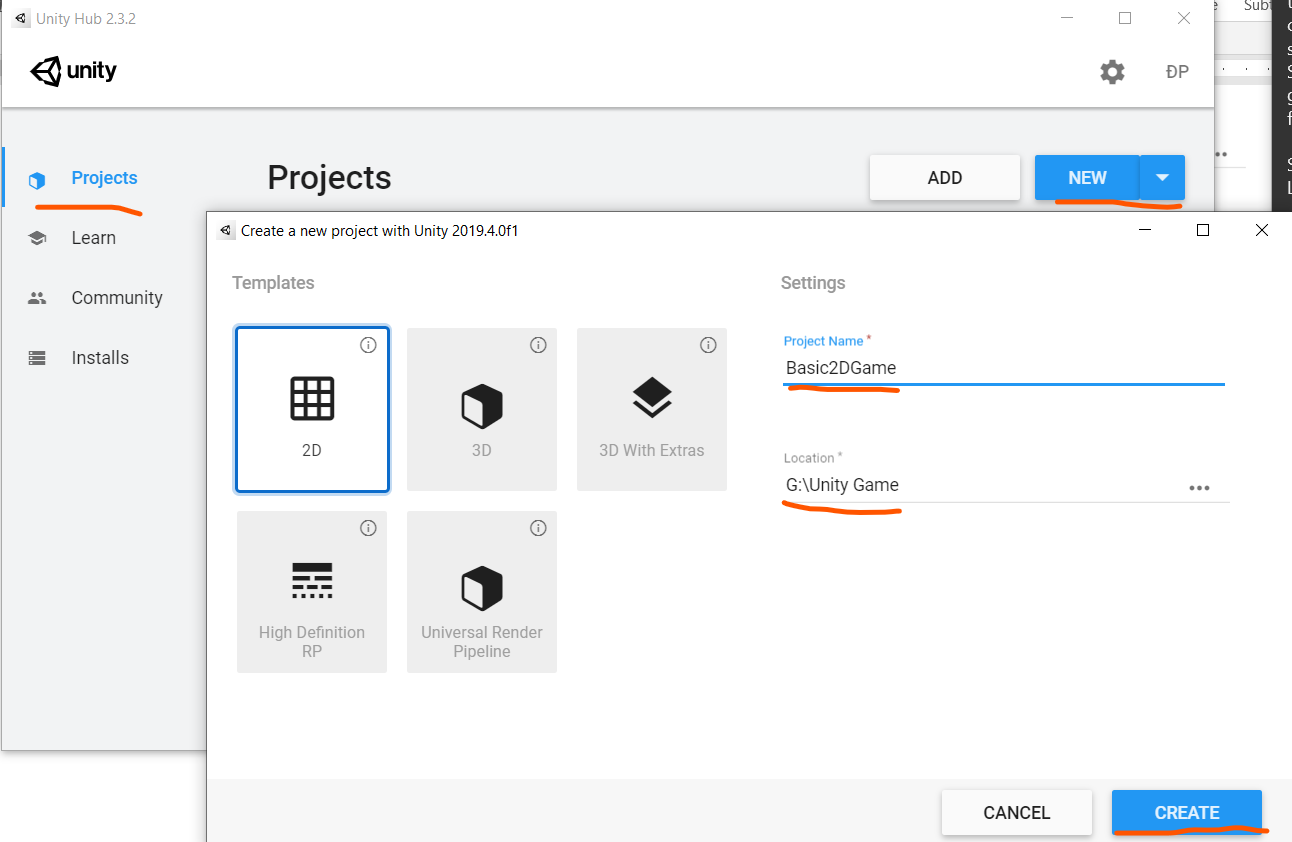Click the Project Name input field
This screenshot has width=1292, height=842.
[x=1000, y=368]
